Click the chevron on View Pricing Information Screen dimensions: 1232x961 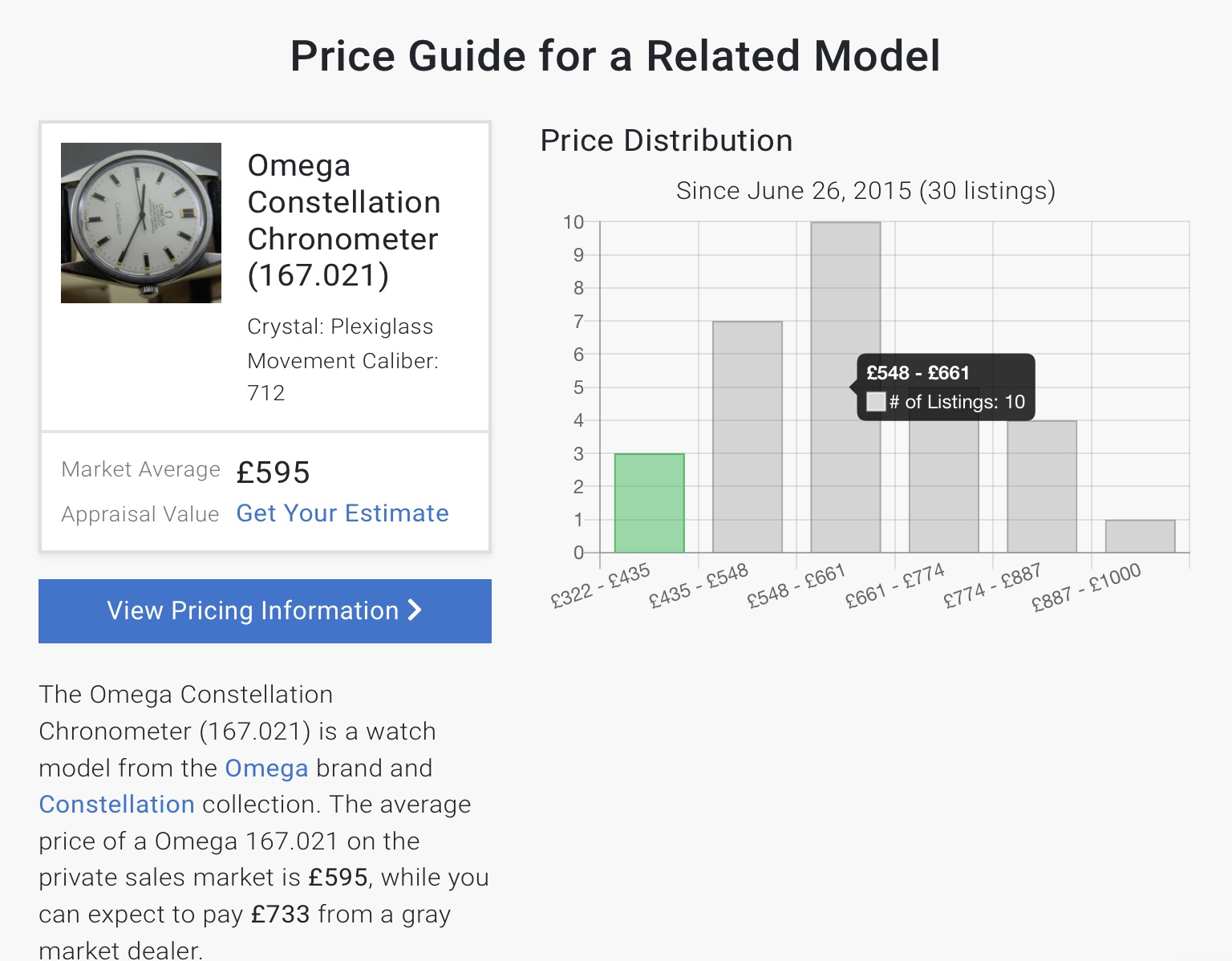pyautogui.click(x=415, y=610)
